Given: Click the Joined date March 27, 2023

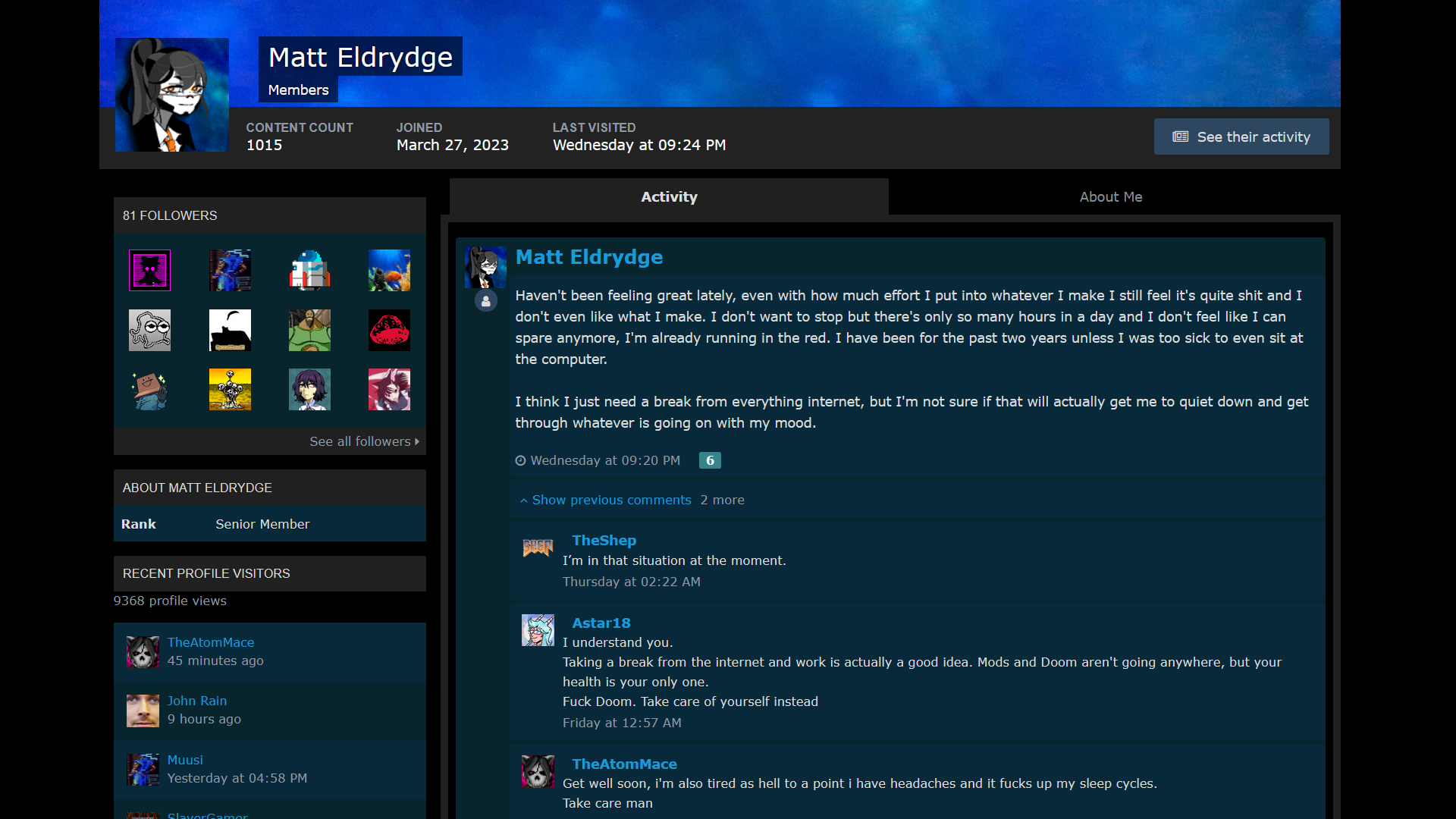Looking at the screenshot, I should pyautogui.click(x=453, y=145).
